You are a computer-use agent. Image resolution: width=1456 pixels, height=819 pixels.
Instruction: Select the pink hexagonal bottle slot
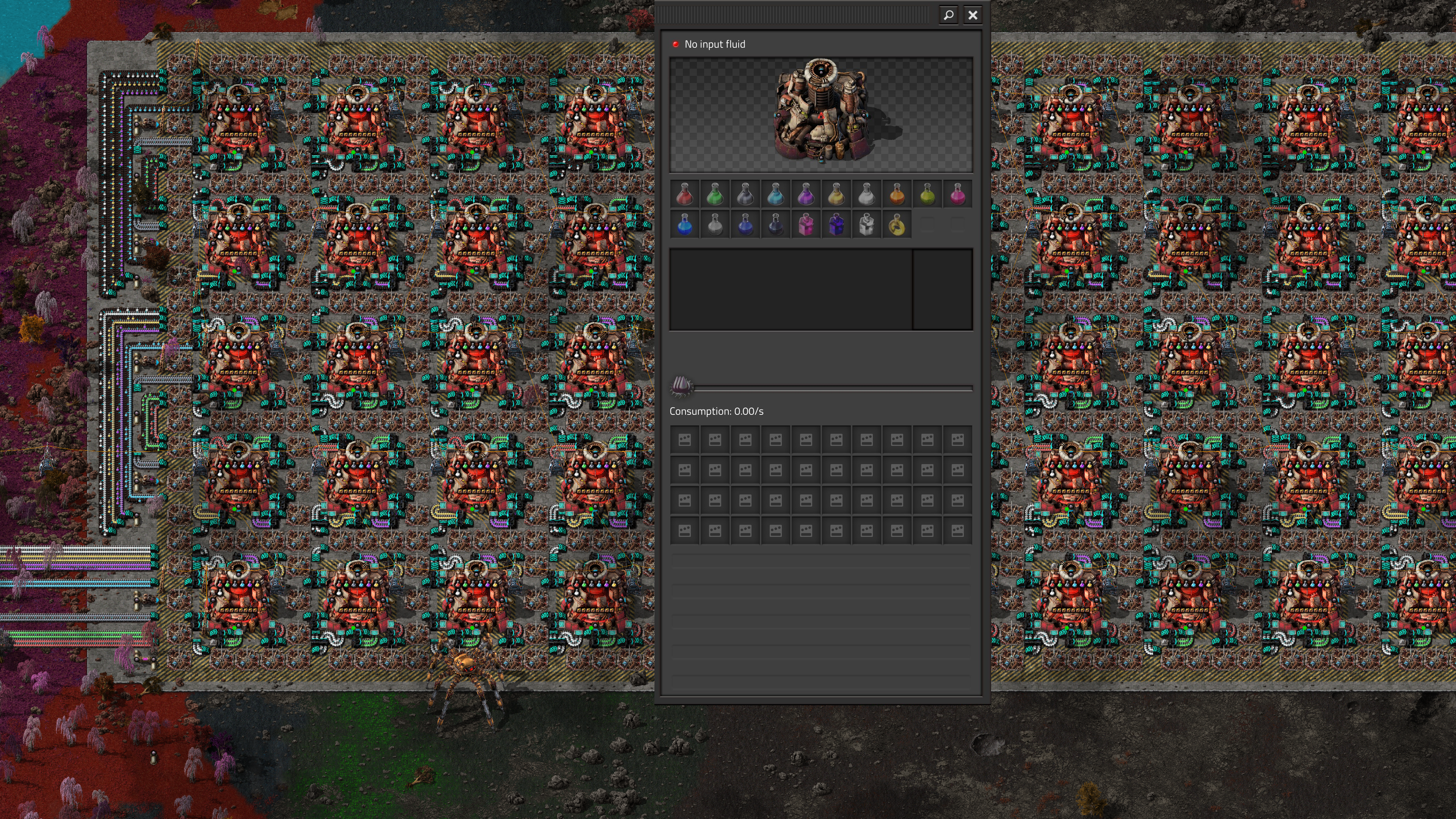(806, 225)
